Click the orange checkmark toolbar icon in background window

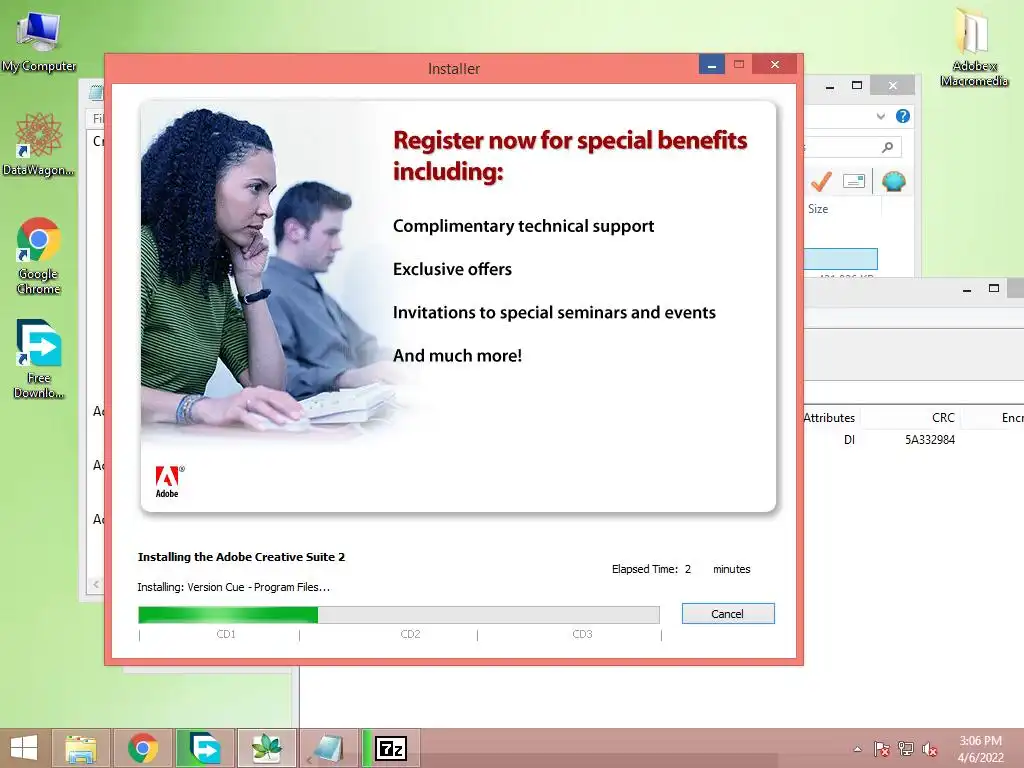(821, 181)
